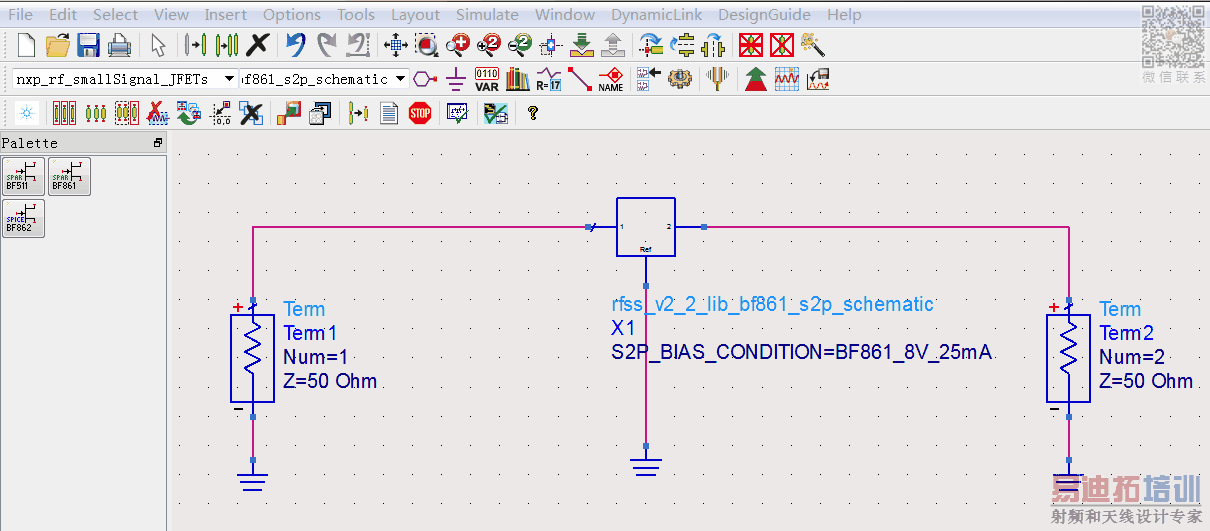Insert a VAR equation block
The height and width of the screenshot is (531, 1210).
(486, 79)
